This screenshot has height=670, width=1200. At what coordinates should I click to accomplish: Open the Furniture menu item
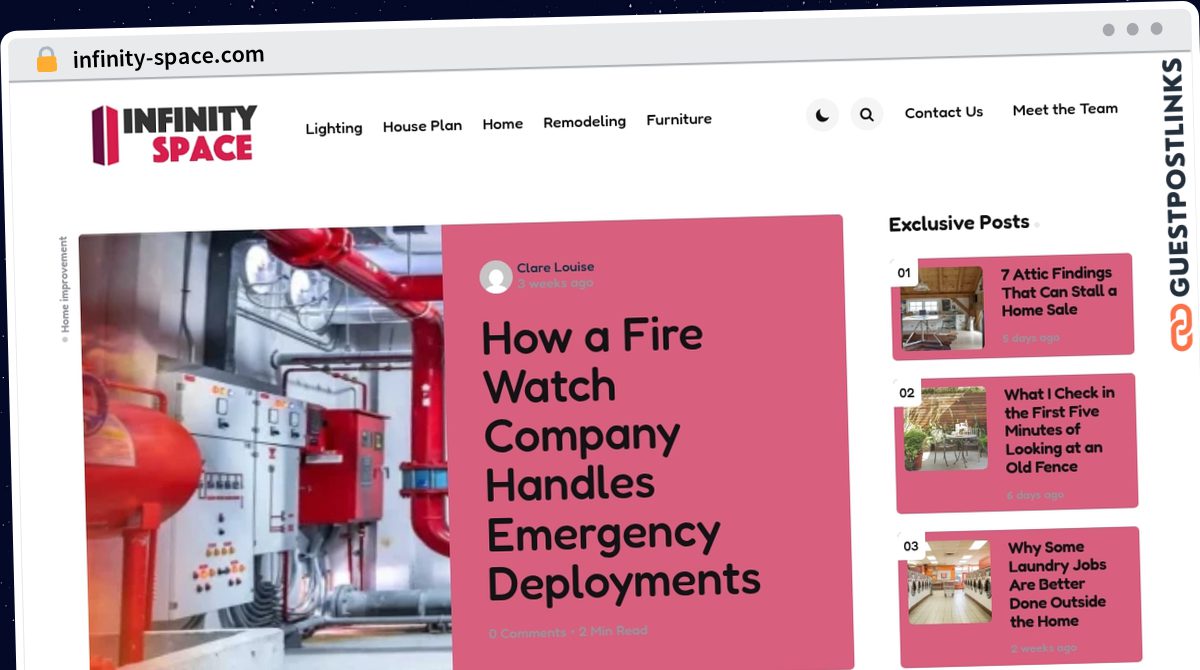pos(679,119)
